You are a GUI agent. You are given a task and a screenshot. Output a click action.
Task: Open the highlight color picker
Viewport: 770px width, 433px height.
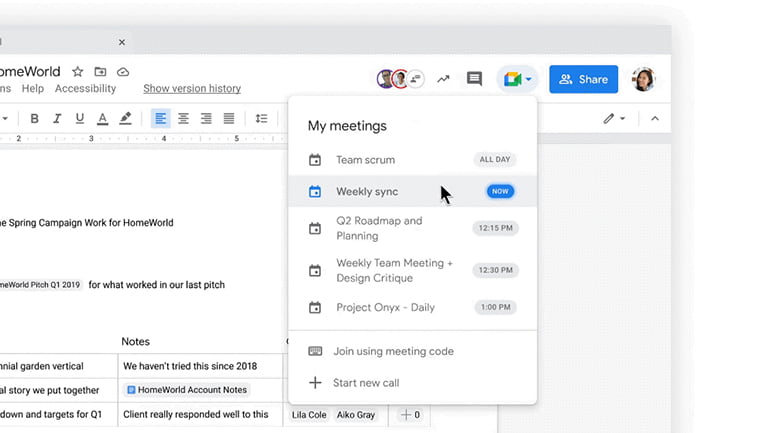point(125,118)
